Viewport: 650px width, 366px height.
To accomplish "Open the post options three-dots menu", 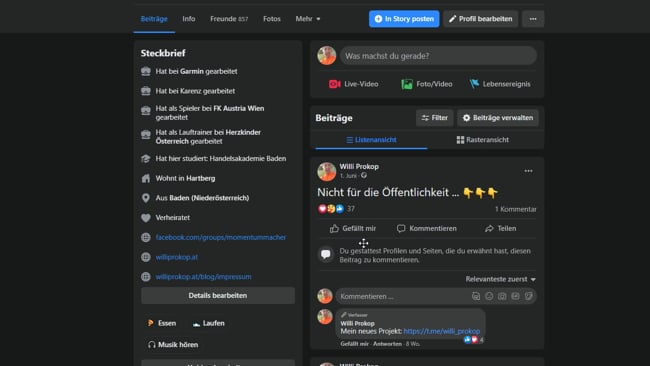I will click(528, 171).
